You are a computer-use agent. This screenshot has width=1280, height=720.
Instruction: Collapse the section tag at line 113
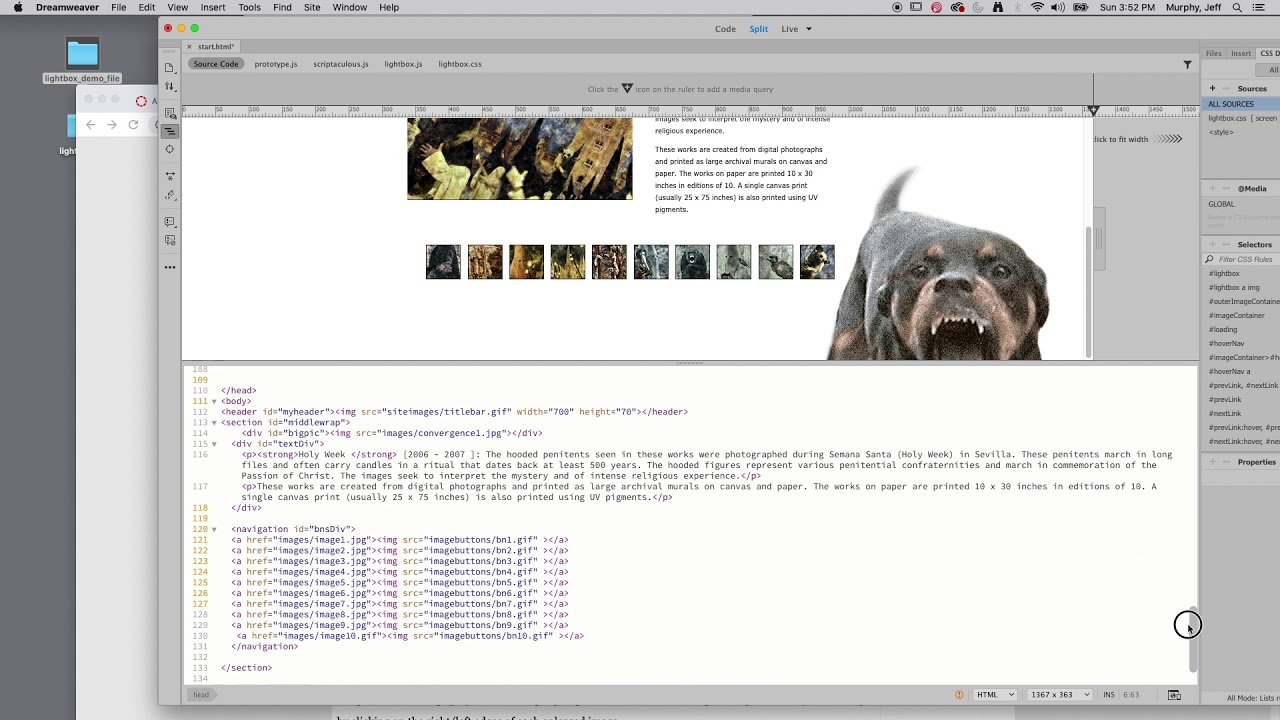[x=213, y=422]
